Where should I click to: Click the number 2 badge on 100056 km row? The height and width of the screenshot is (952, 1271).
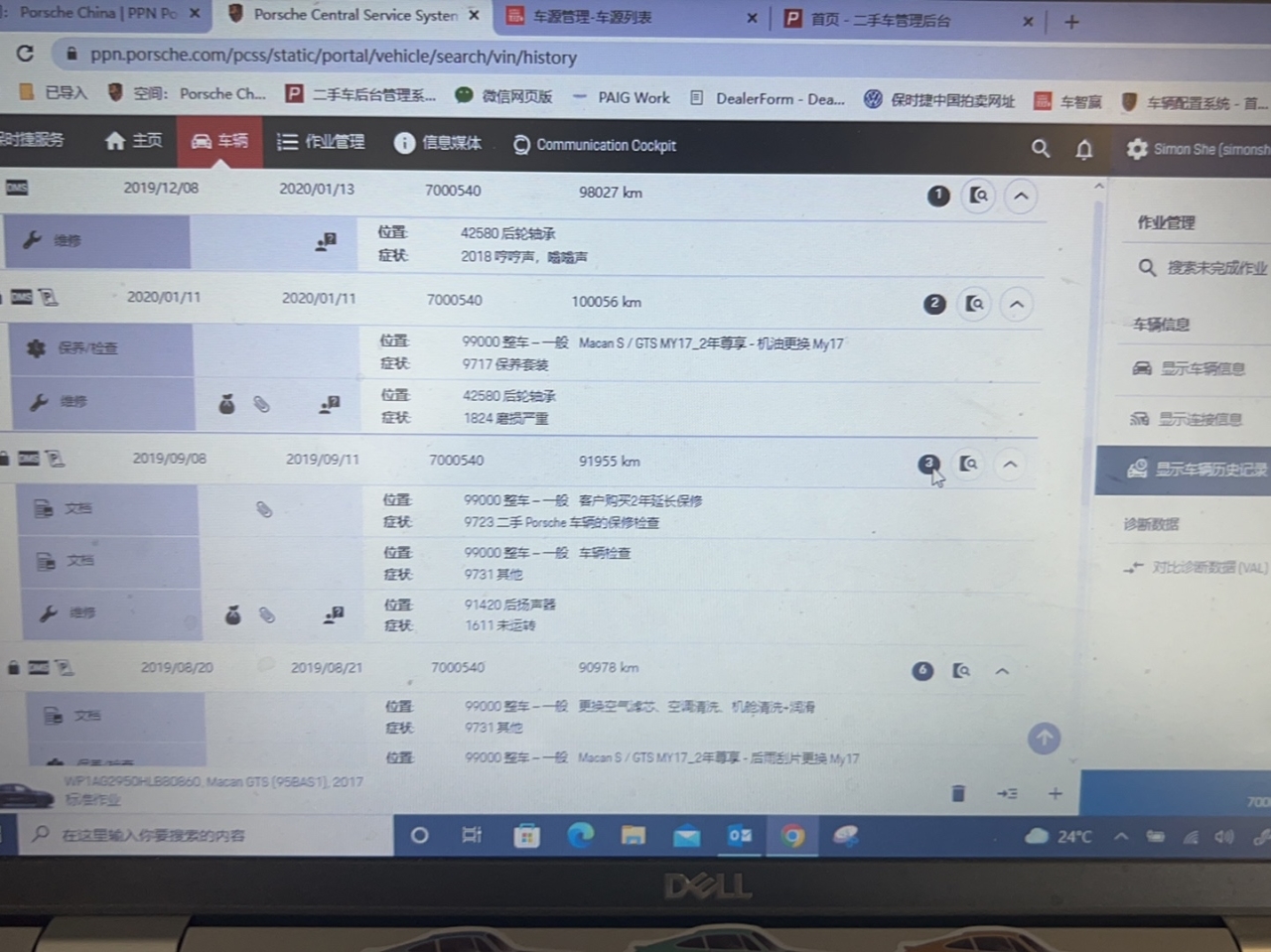pyautogui.click(x=934, y=304)
